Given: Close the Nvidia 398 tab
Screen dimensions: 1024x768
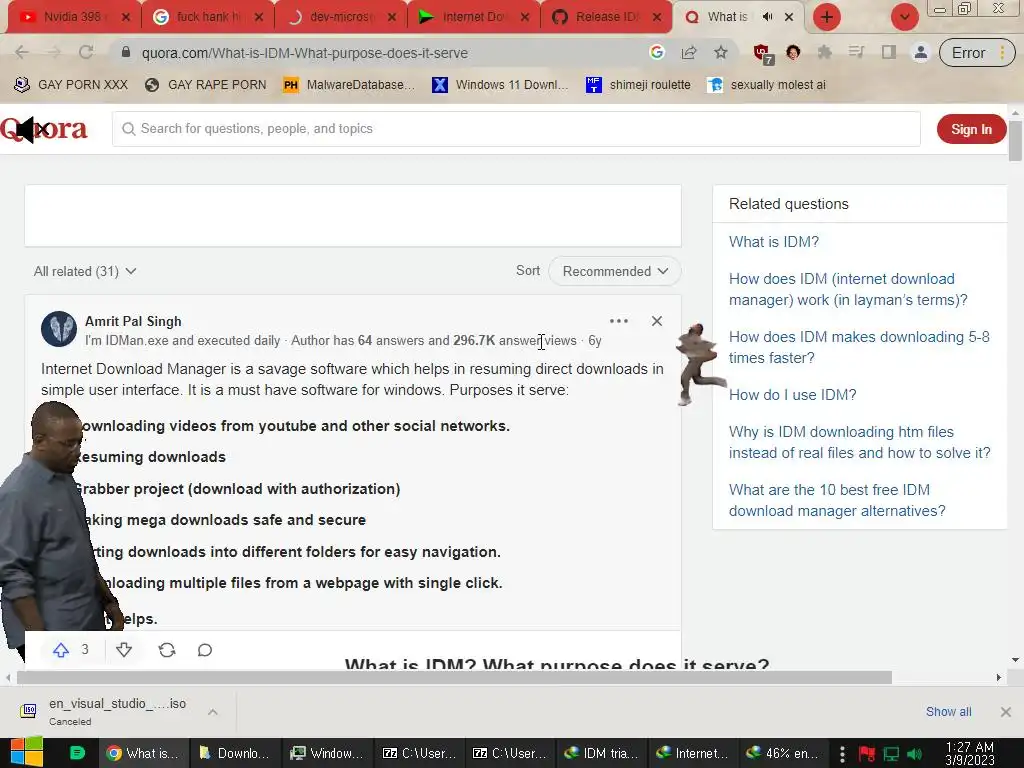Looking at the screenshot, I should click(126, 17).
